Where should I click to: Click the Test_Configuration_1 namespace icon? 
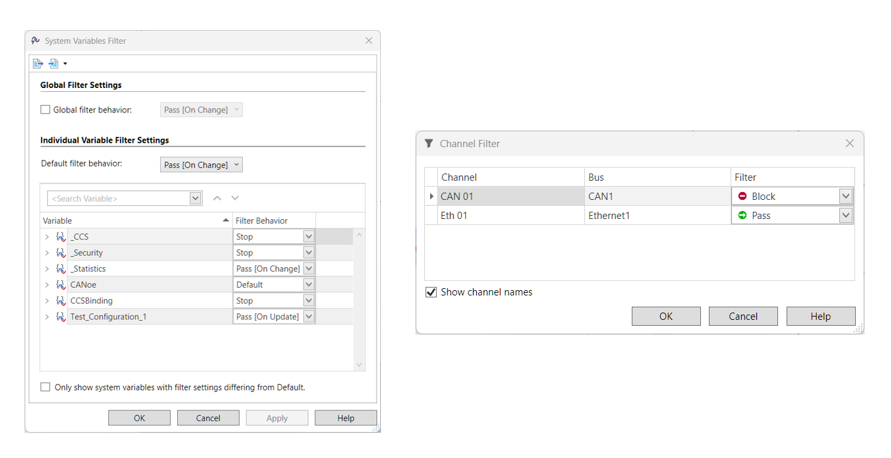tap(61, 317)
